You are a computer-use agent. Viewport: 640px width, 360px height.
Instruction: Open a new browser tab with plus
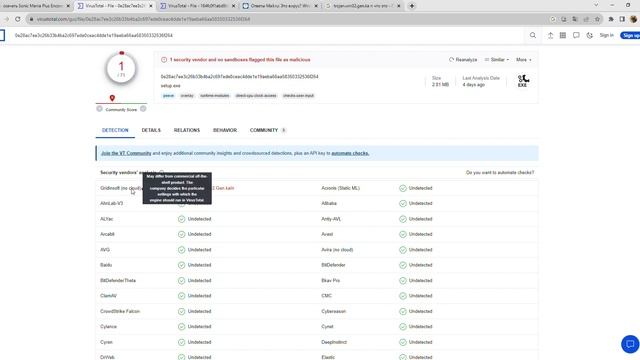[411, 6]
